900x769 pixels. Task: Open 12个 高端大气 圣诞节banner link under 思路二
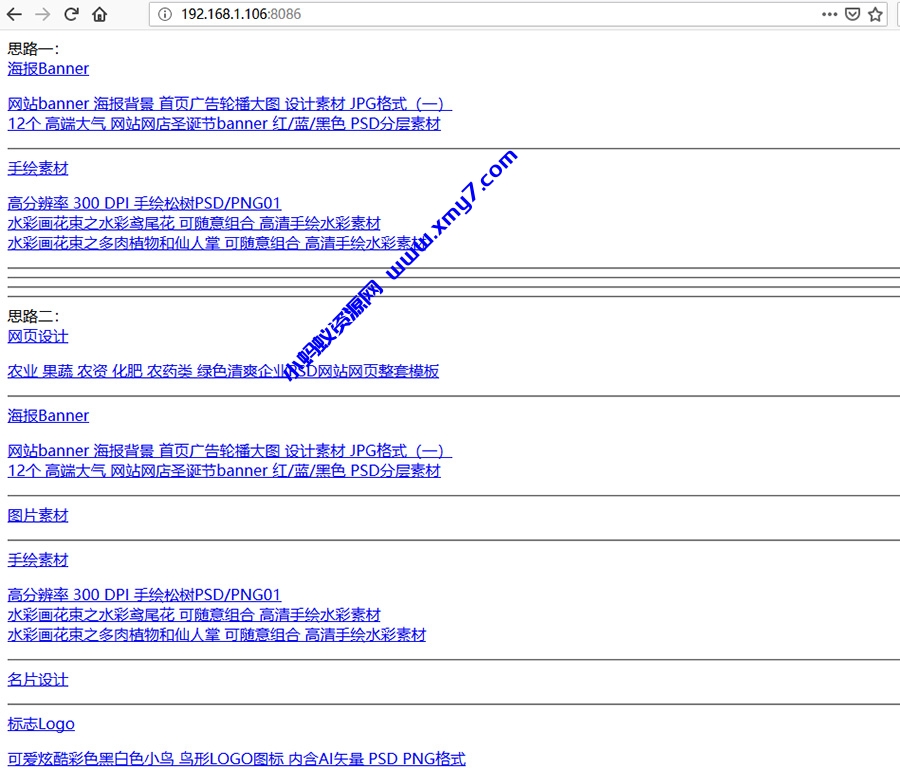224,470
